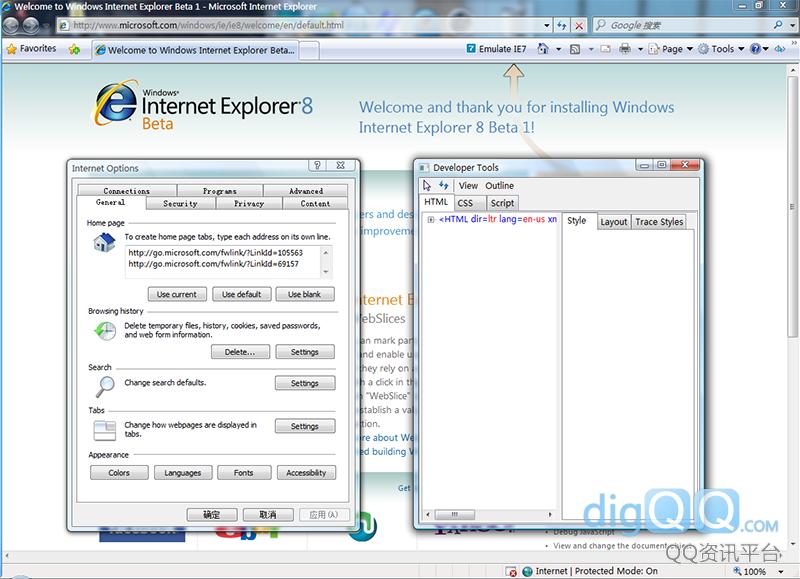The height and width of the screenshot is (579, 800).
Task: Open the Page menu
Action: [671, 49]
